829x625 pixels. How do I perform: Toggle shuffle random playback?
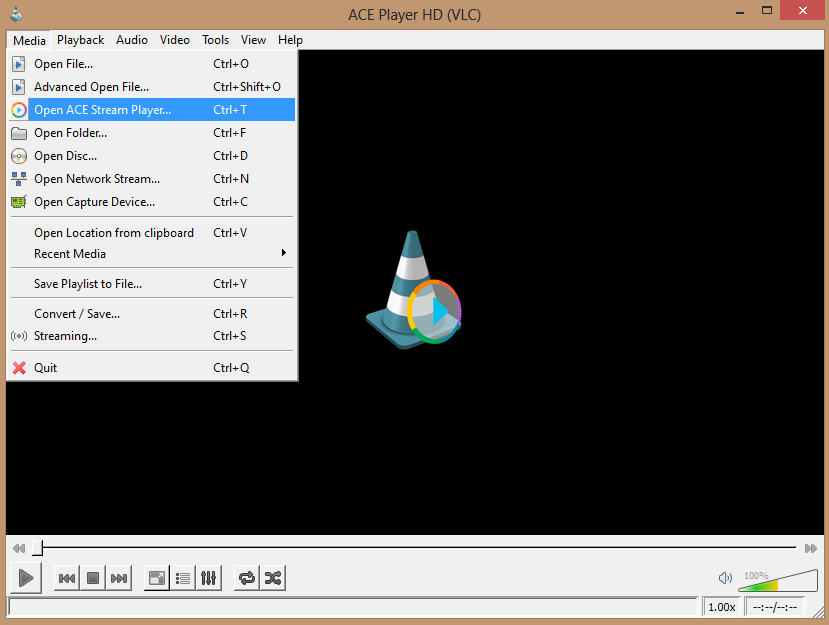point(273,578)
